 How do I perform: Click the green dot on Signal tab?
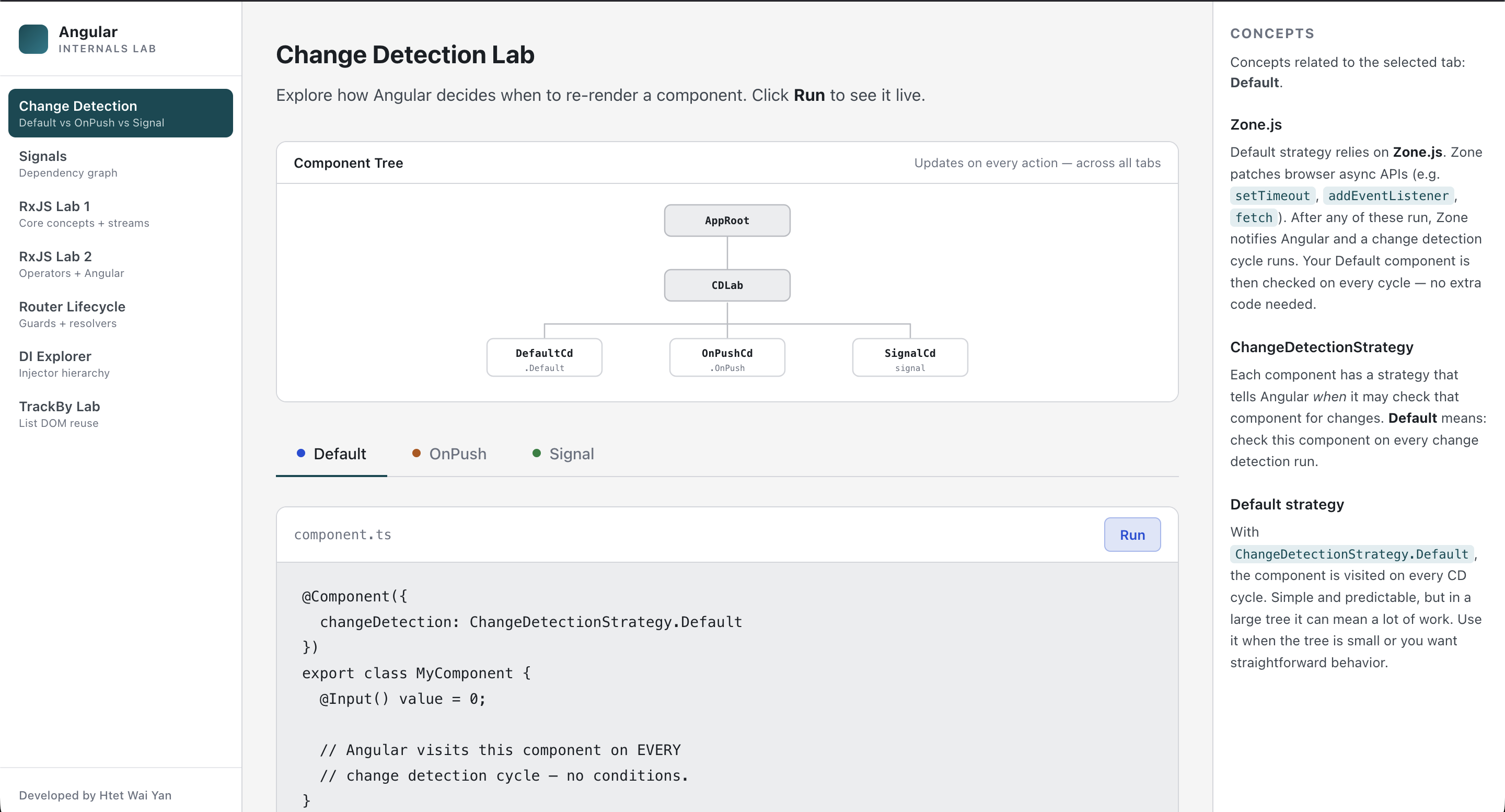[536, 454]
